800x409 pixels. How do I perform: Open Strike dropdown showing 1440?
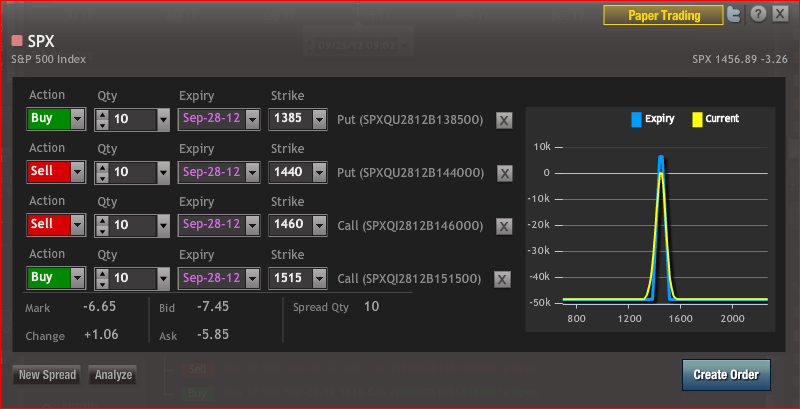[x=319, y=173]
